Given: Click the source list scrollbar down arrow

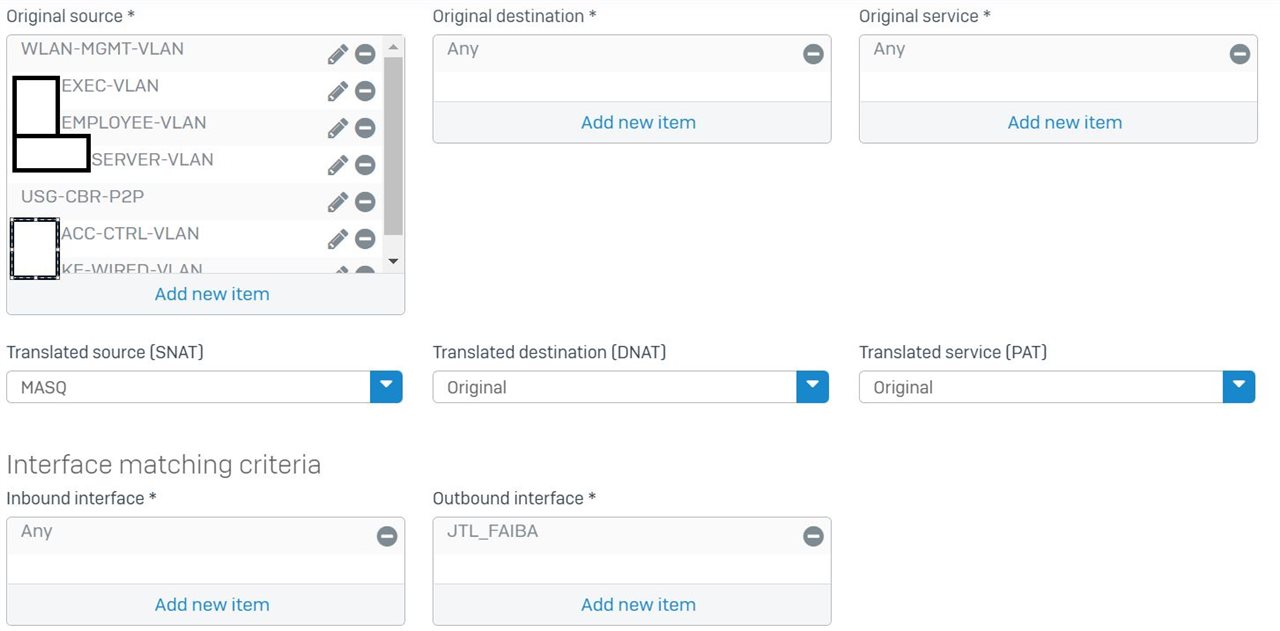Looking at the screenshot, I should pyautogui.click(x=393, y=261).
